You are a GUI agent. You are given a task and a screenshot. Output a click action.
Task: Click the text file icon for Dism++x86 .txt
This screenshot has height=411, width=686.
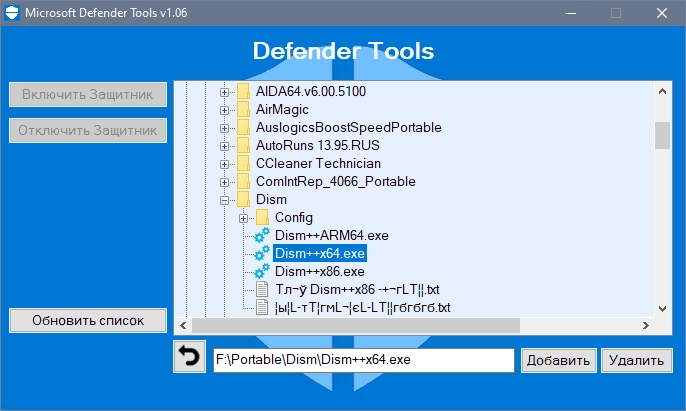(x=262, y=289)
